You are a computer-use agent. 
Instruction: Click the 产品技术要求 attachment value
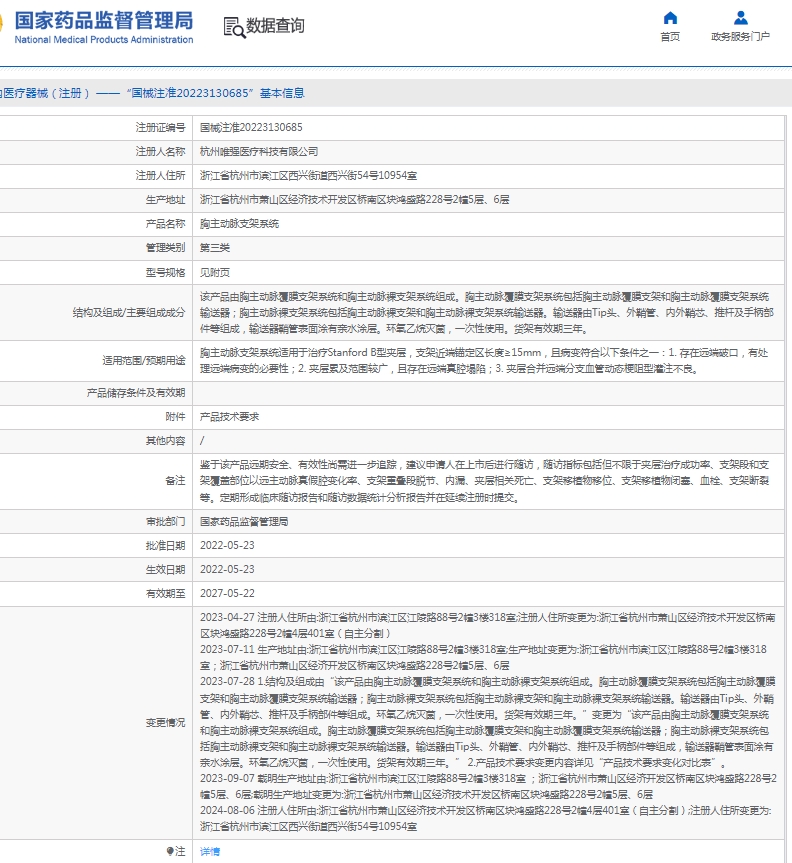click(x=230, y=417)
